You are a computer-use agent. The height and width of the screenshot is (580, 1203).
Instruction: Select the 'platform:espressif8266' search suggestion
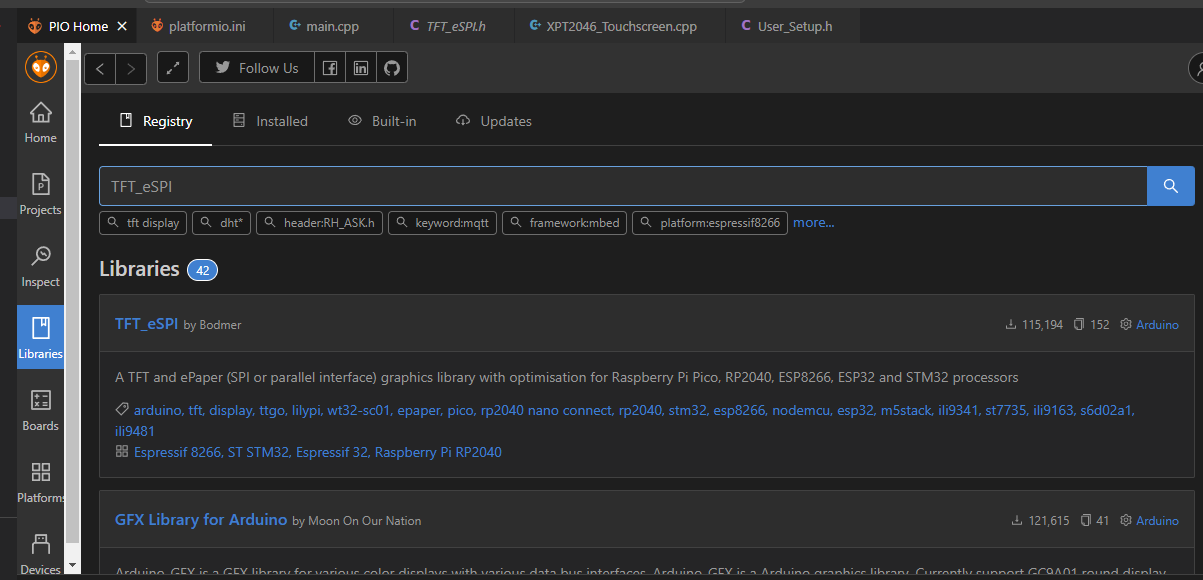coord(710,223)
